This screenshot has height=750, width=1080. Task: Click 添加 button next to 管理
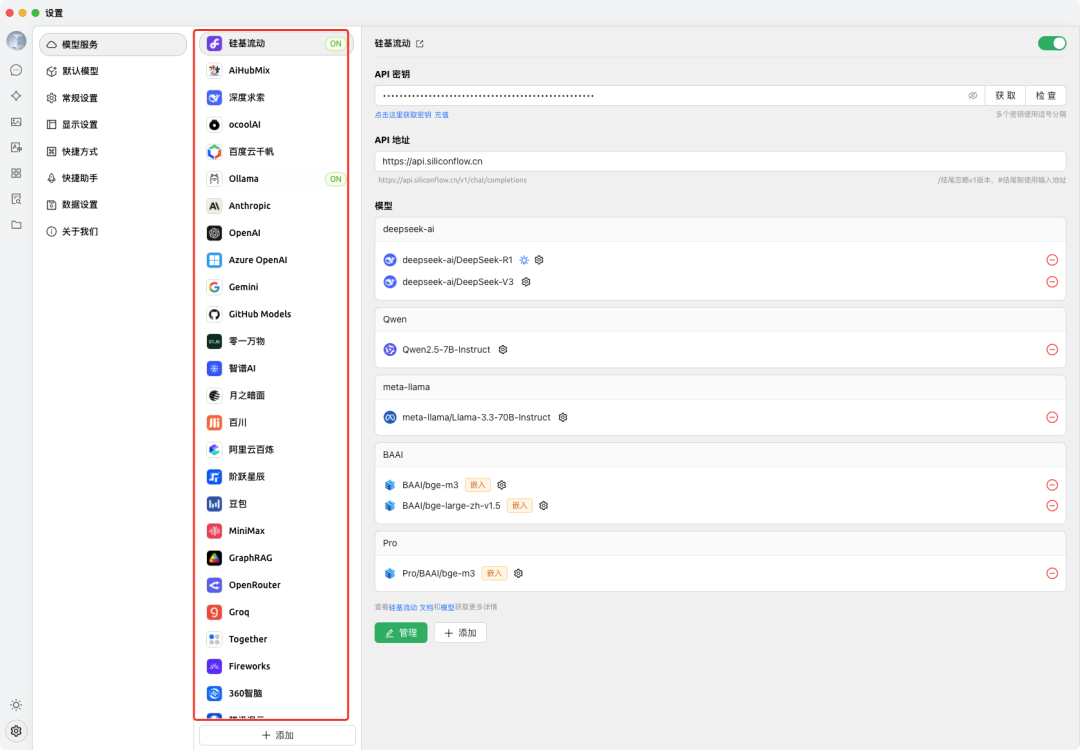460,633
